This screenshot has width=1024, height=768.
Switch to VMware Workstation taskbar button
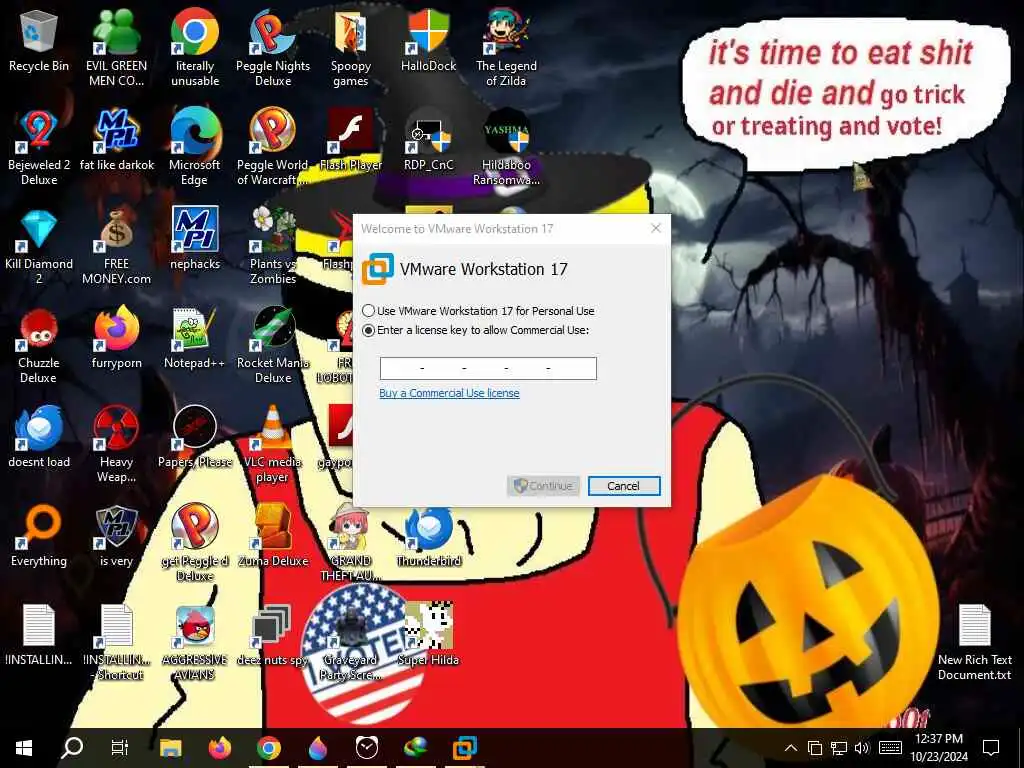[x=465, y=748]
